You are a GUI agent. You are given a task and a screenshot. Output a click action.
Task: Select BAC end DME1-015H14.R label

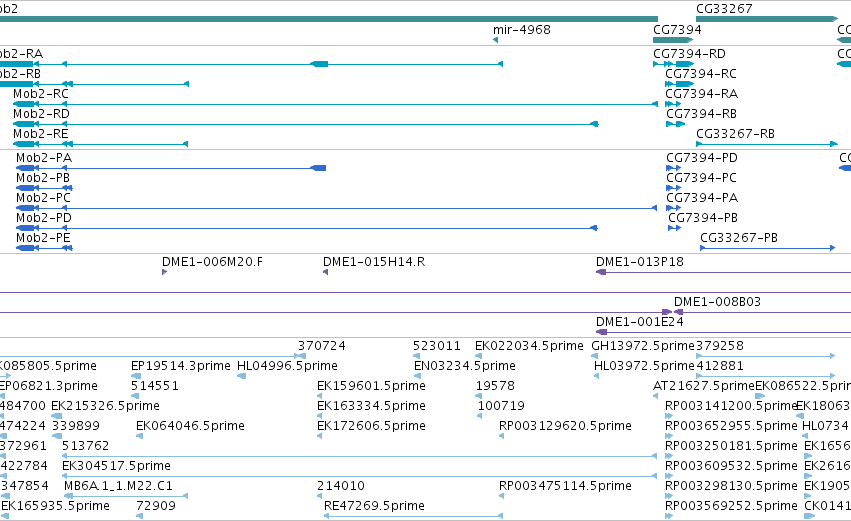click(x=374, y=262)
